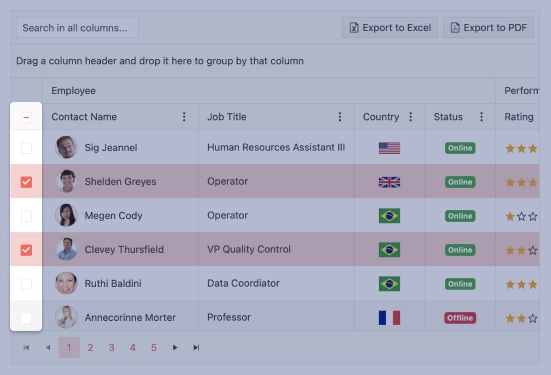This screenshot has width=551, height=375.
Task: Click the Export to Excel button
Action: click(390, 27)
